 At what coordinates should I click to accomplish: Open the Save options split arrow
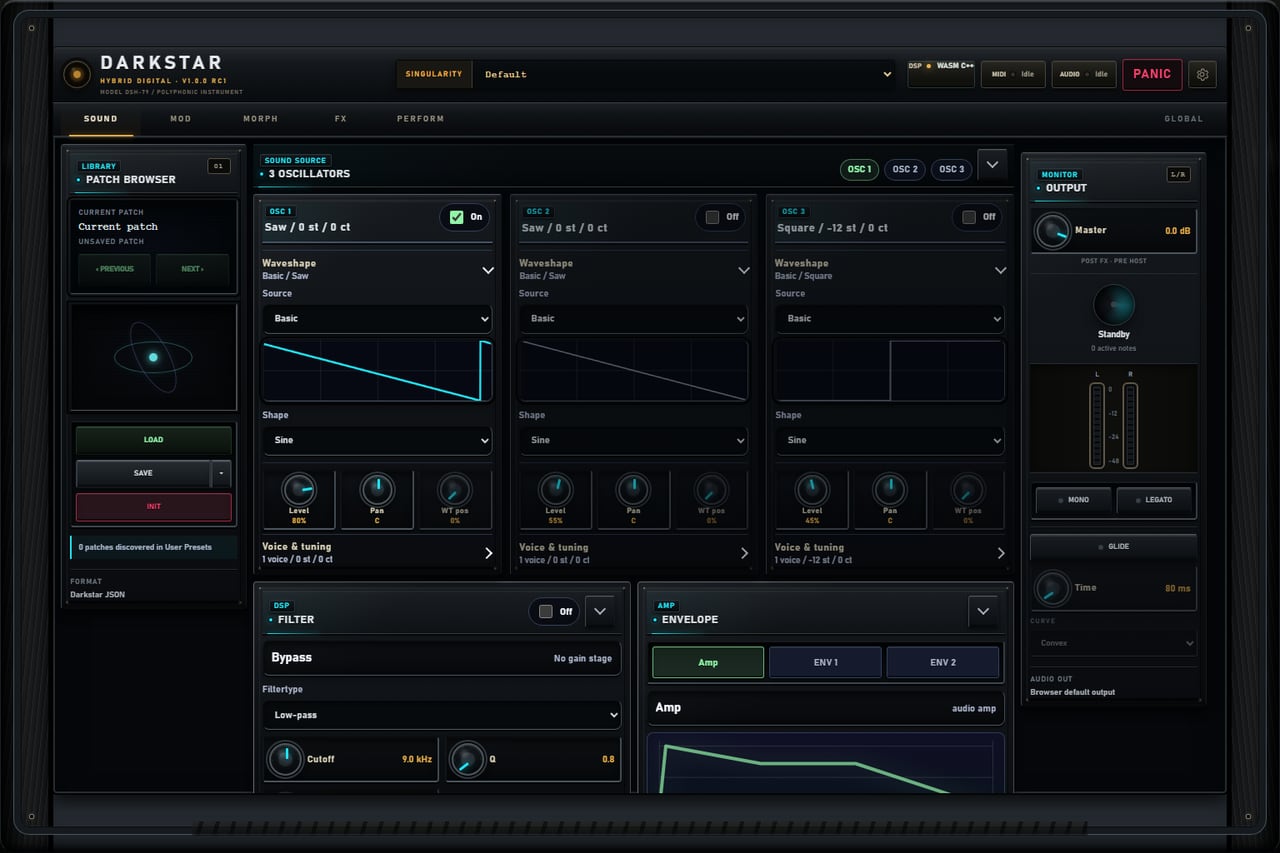222,473
